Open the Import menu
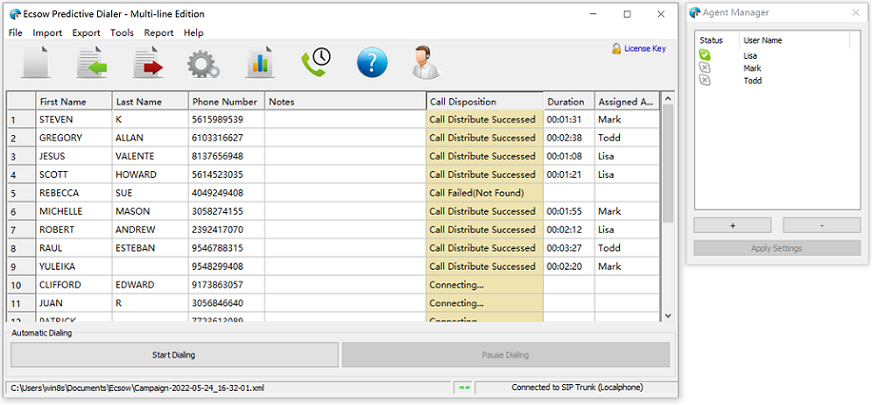This screenshot has height=405, width=872. click(47, 33)
